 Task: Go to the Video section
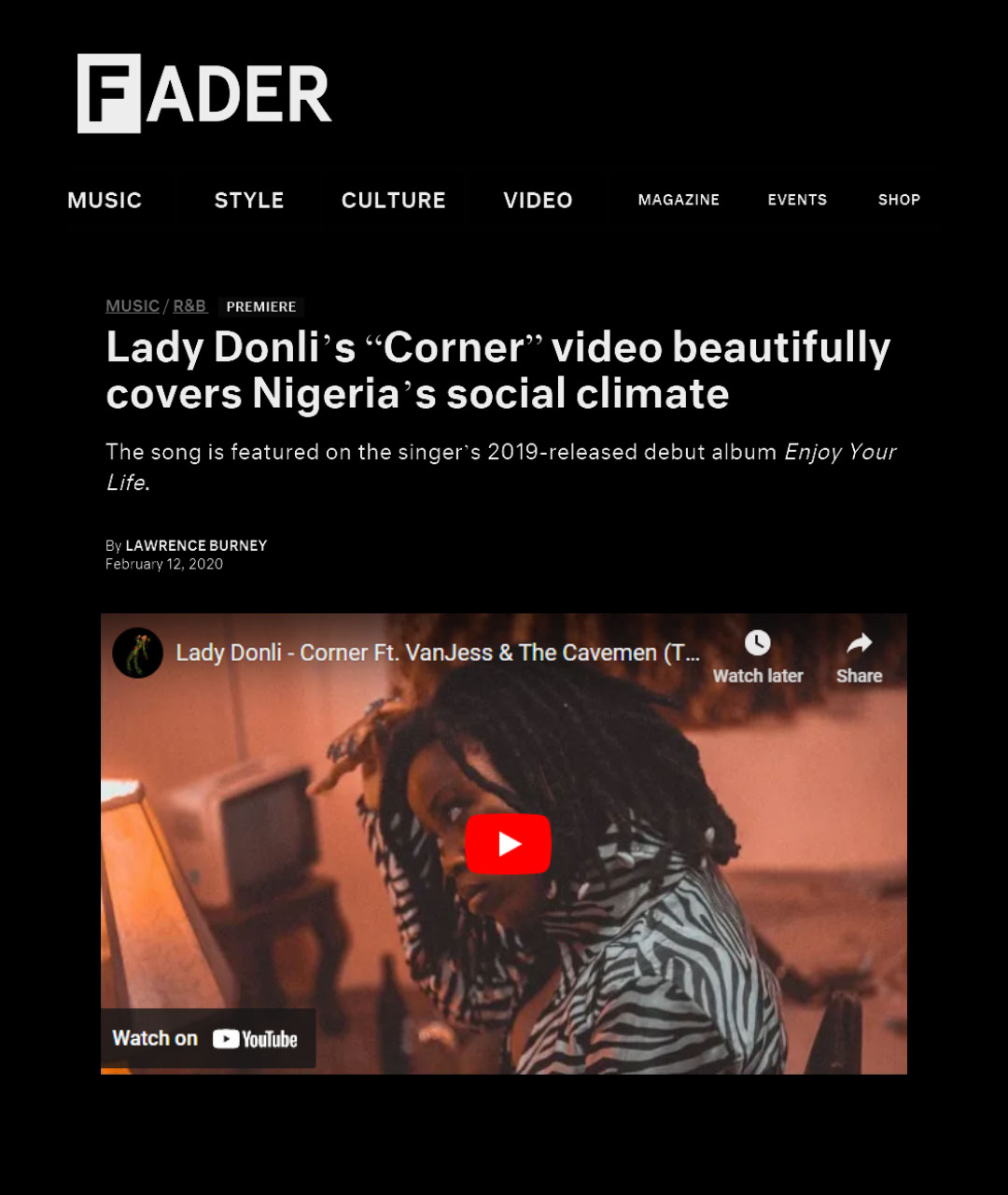click(539, 201)
